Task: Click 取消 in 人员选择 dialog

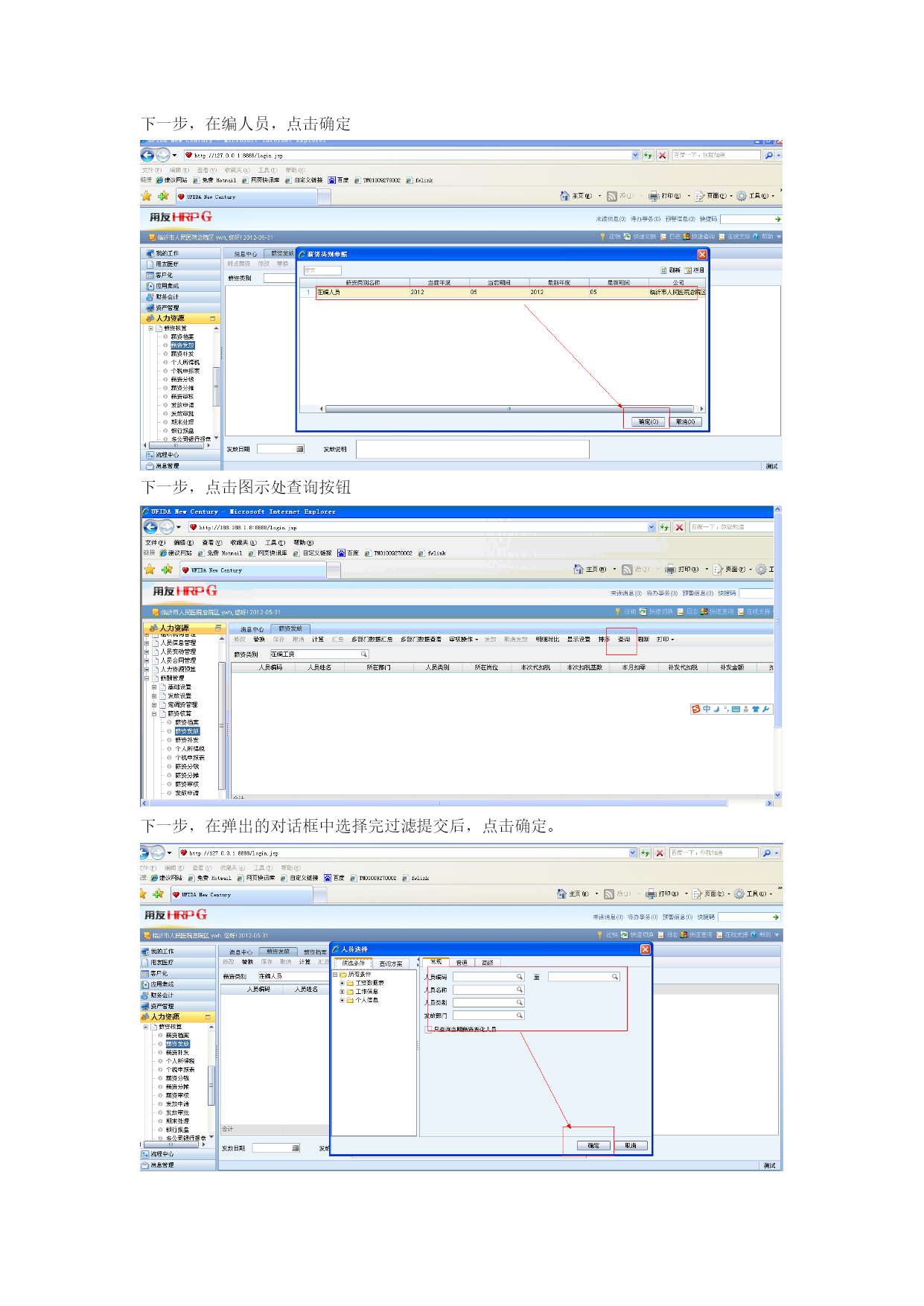Action: 631,1145
